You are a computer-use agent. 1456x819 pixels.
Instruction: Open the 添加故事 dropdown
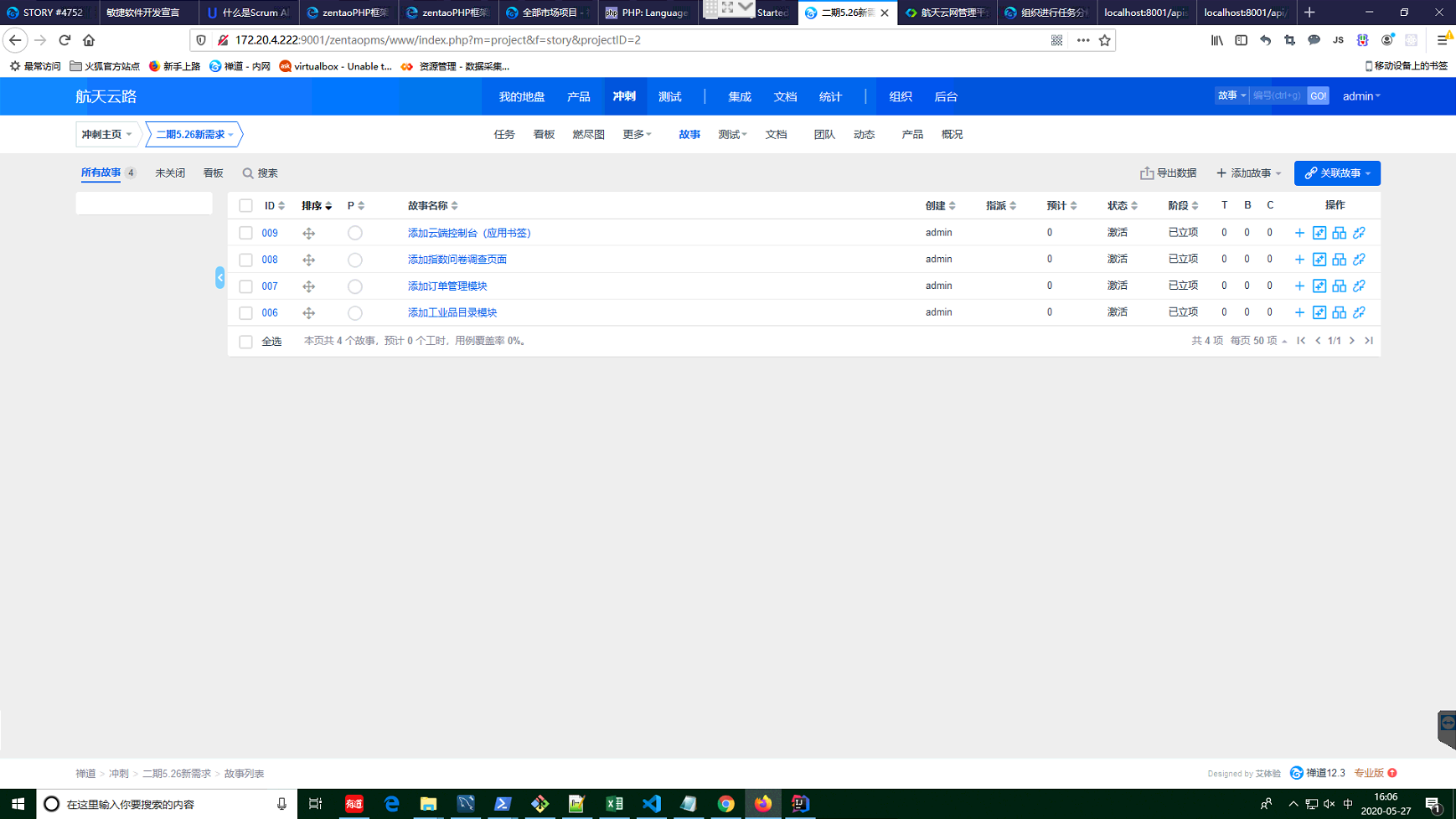[1248, 173]
